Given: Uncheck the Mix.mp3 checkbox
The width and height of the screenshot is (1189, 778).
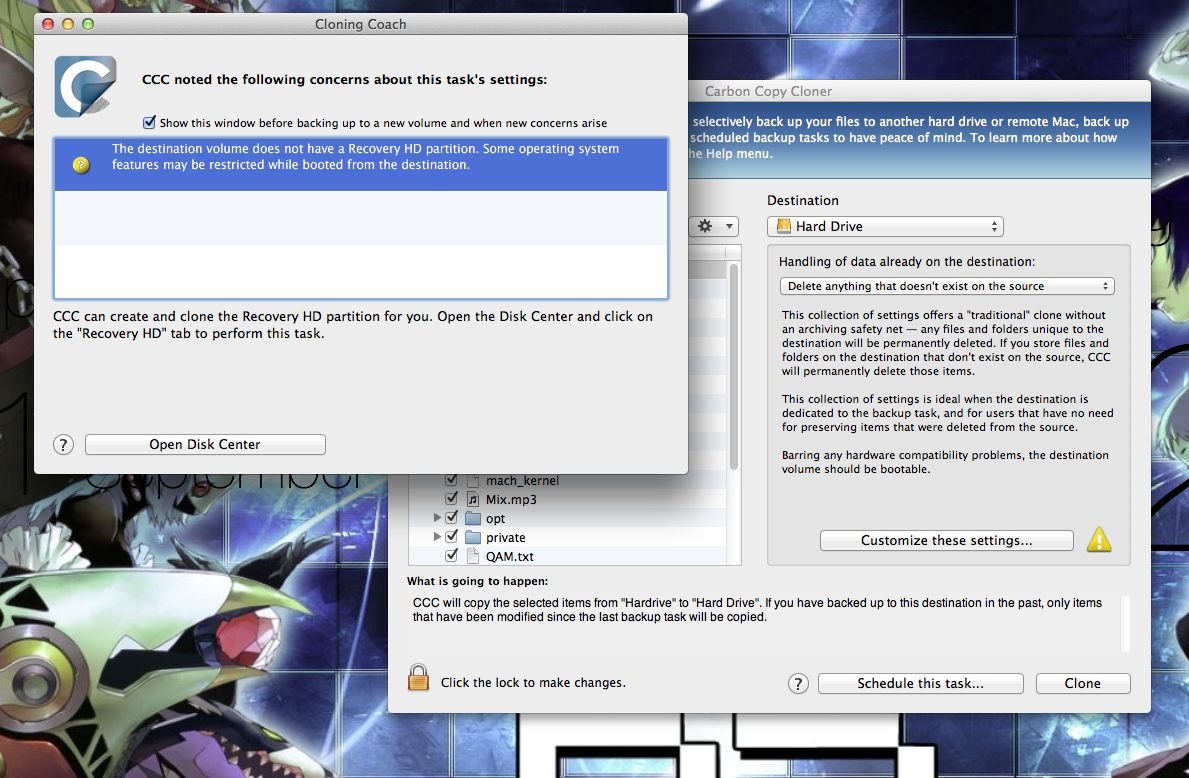Looking at the screenshot, I should click(x=451, y=498).
